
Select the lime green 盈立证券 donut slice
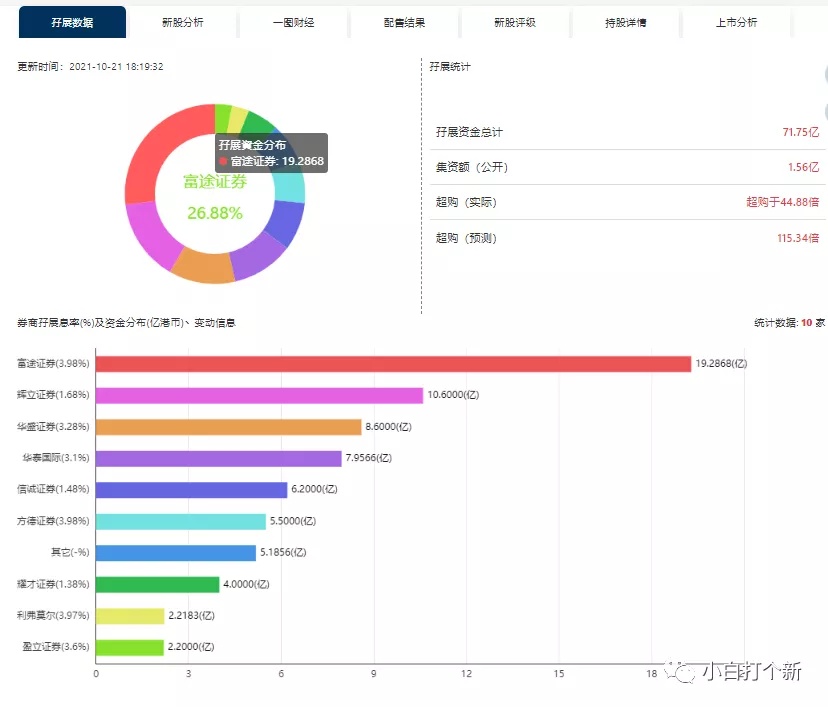pos(222,118)
